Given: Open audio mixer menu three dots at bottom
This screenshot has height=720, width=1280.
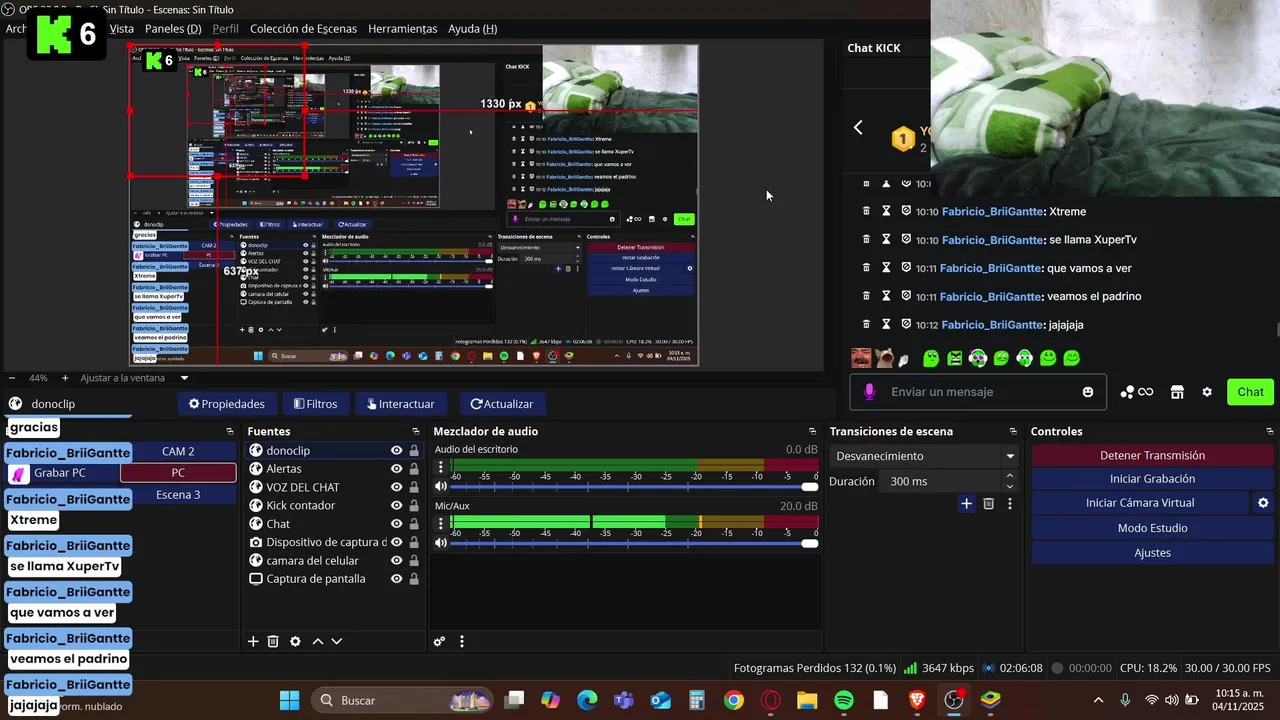Looking at the screenshot, I should (461, 642).
